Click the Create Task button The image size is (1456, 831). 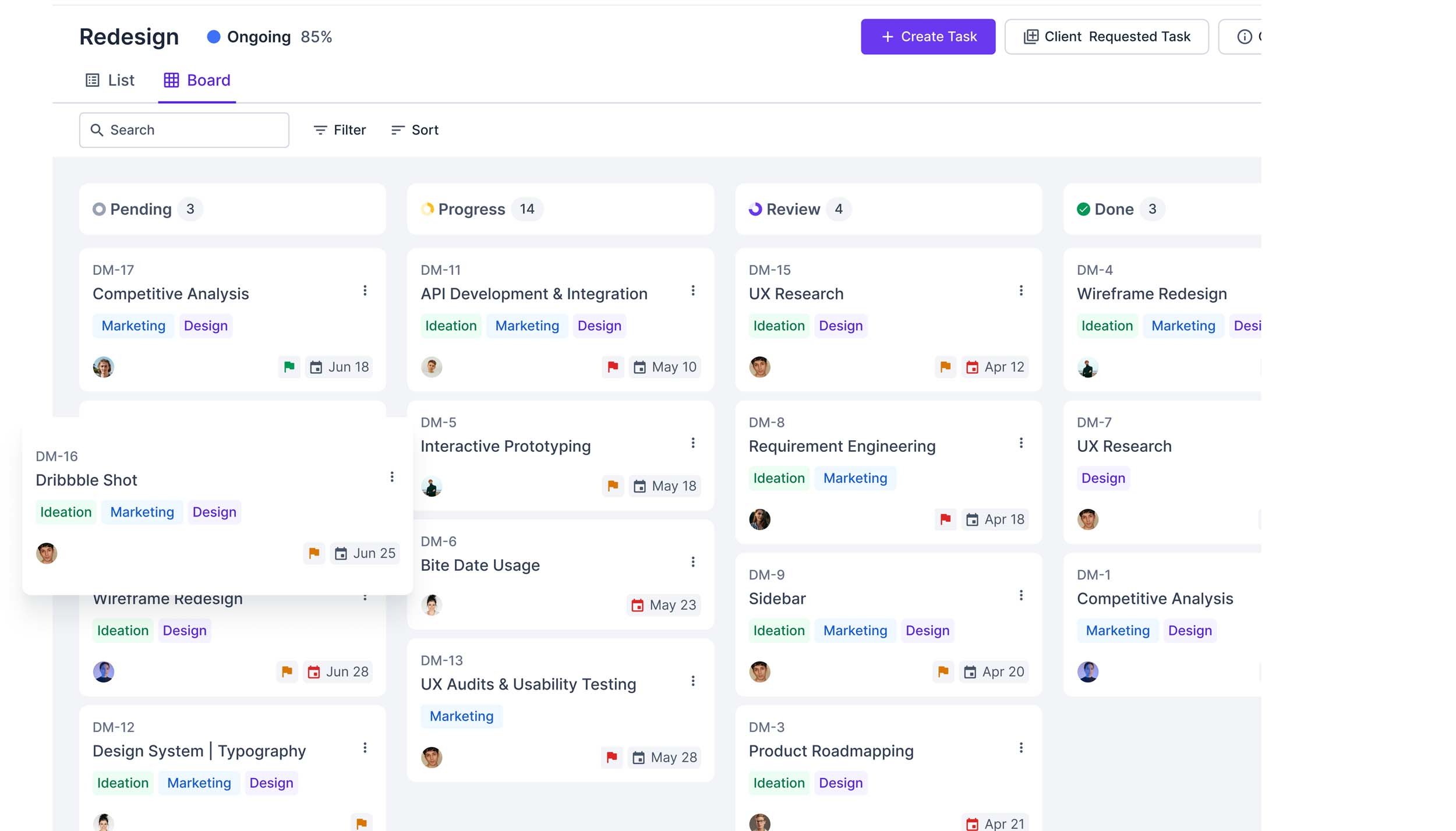(x=928, y=37)
